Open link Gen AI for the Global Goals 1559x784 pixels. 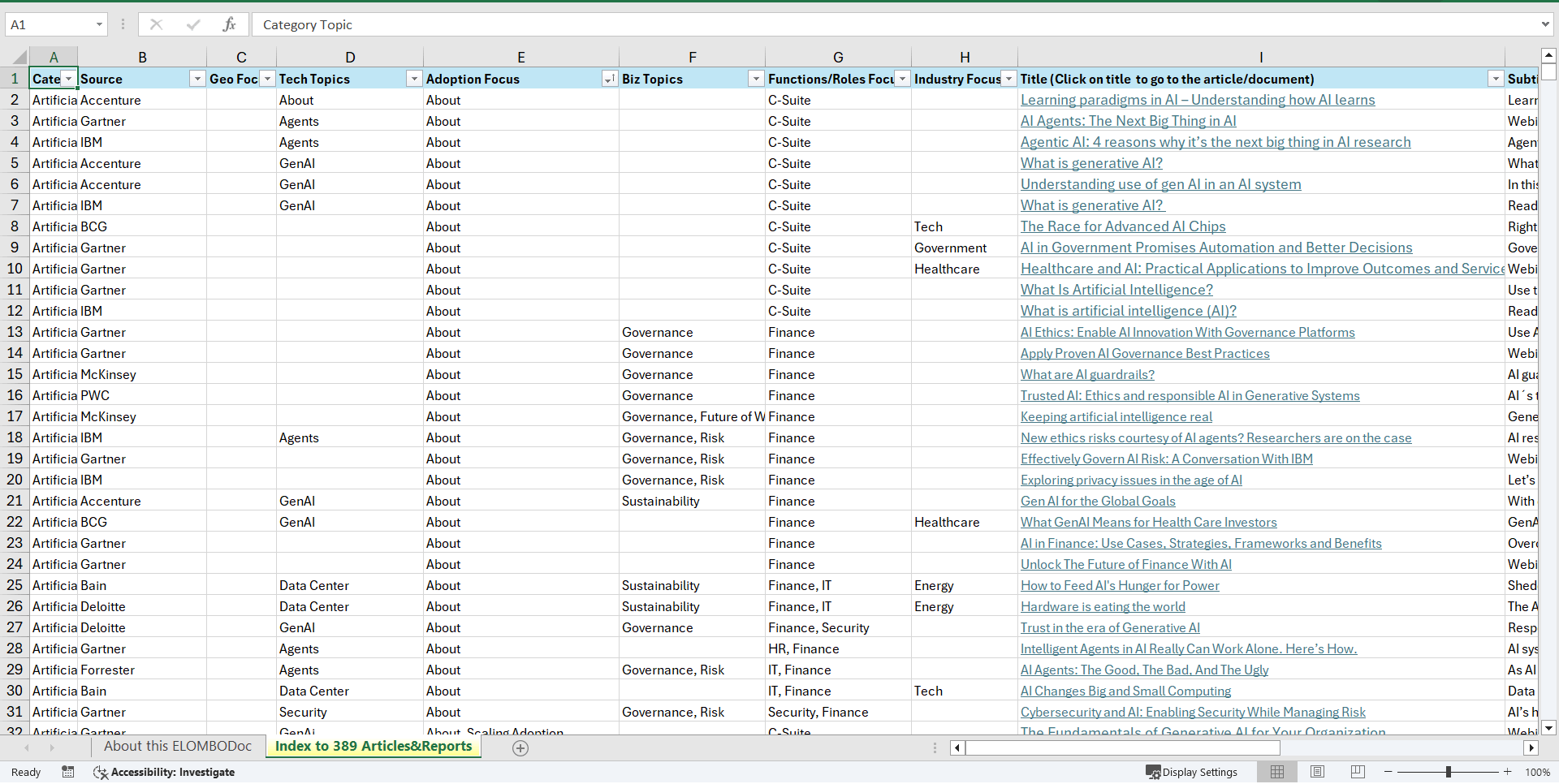click(x=1098, y=501)
